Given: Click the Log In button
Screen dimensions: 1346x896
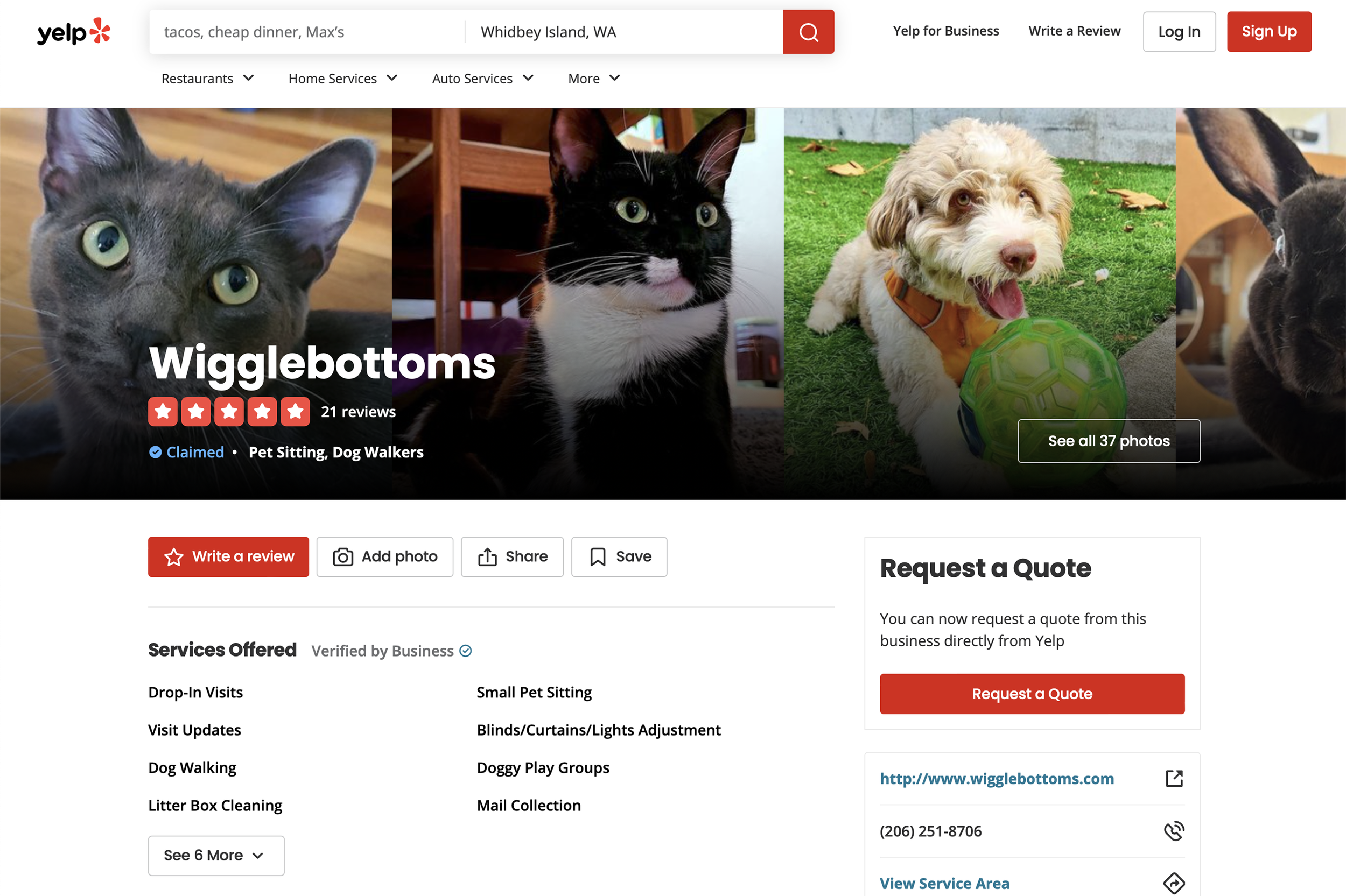Looking at the screenshot, I should tap(1179, 31).
